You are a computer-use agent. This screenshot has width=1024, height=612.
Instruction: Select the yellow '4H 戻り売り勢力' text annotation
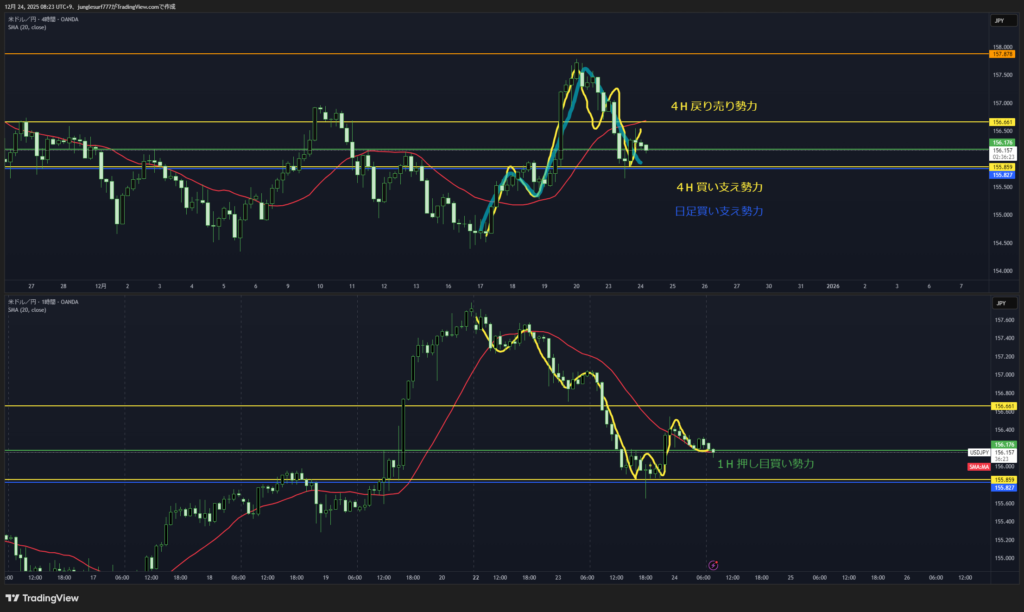click(x=714, y=105)
